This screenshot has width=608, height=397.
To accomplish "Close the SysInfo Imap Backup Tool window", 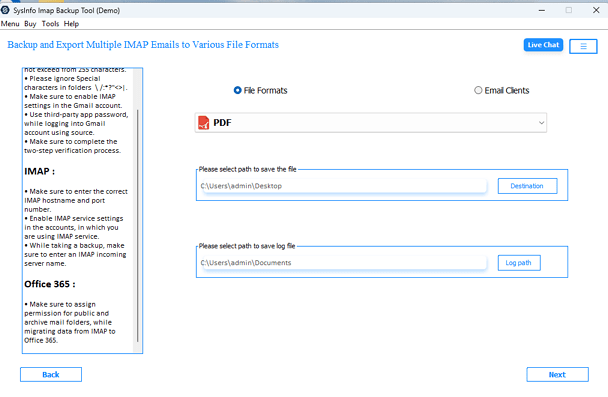I will coord(596,10).
